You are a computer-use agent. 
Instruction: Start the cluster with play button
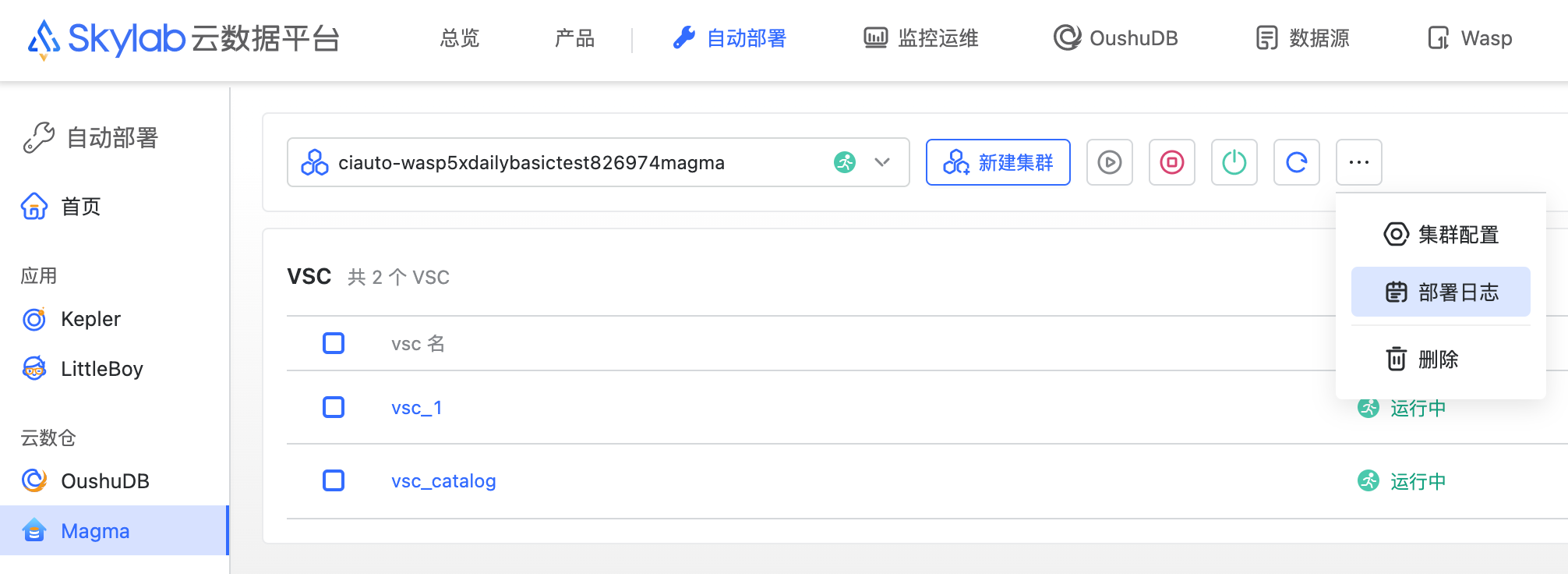[x=1110, y=162]
